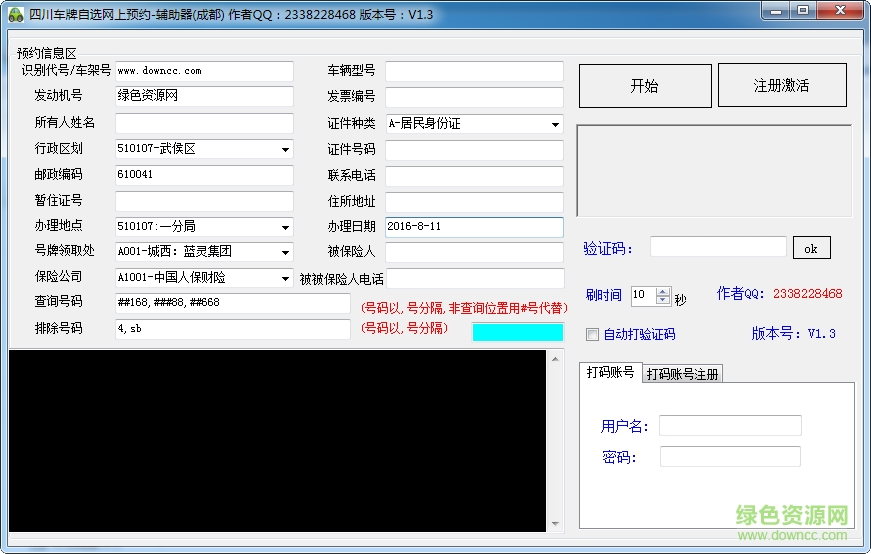Image resolution: width=871 pixels, height=554 pixels.
Task: Enable the 自动打验证码 checkbox
Action: (593, 334)
